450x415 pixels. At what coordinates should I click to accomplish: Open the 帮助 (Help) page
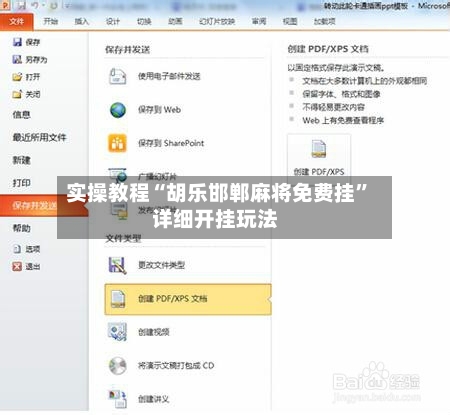(x=22, y=228)
